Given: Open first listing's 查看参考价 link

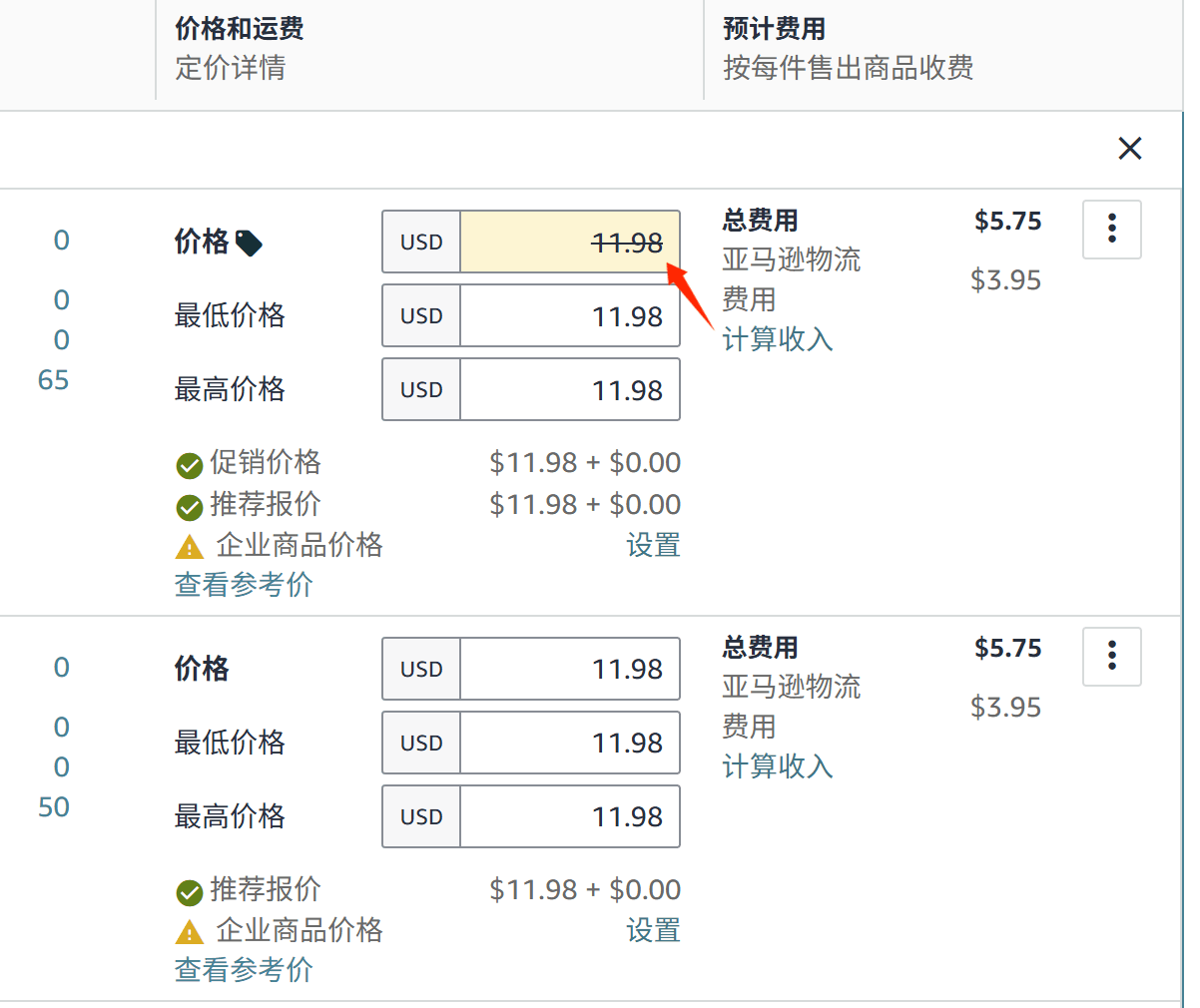Looking at the screenshot, I should coord(244,585).
